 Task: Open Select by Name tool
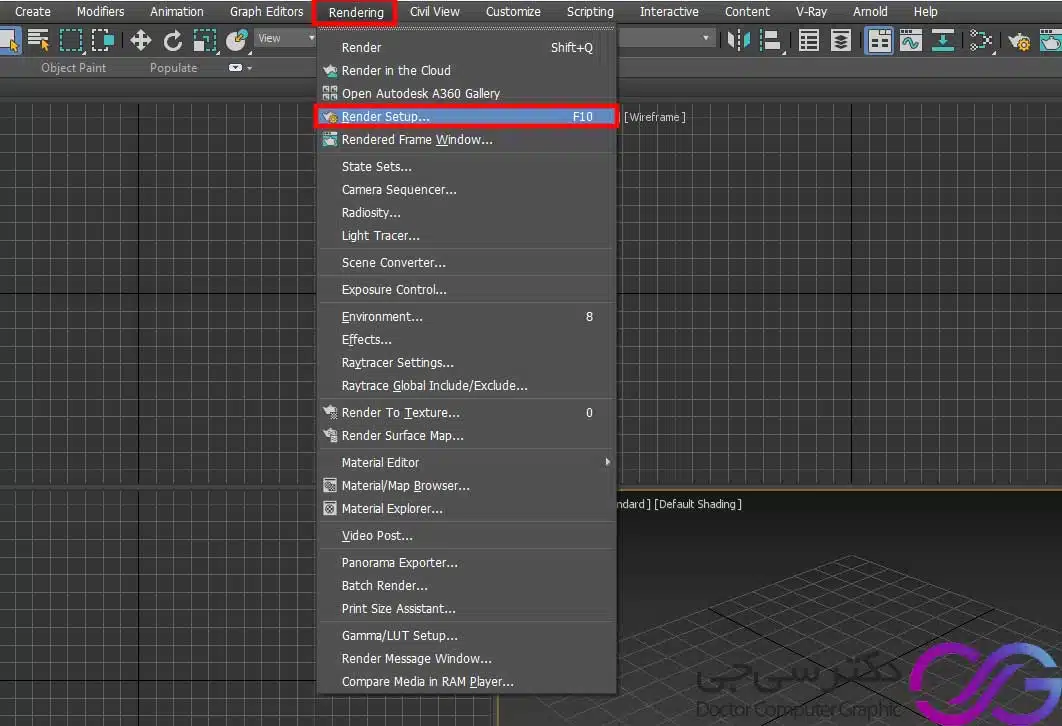pos(39,41)
